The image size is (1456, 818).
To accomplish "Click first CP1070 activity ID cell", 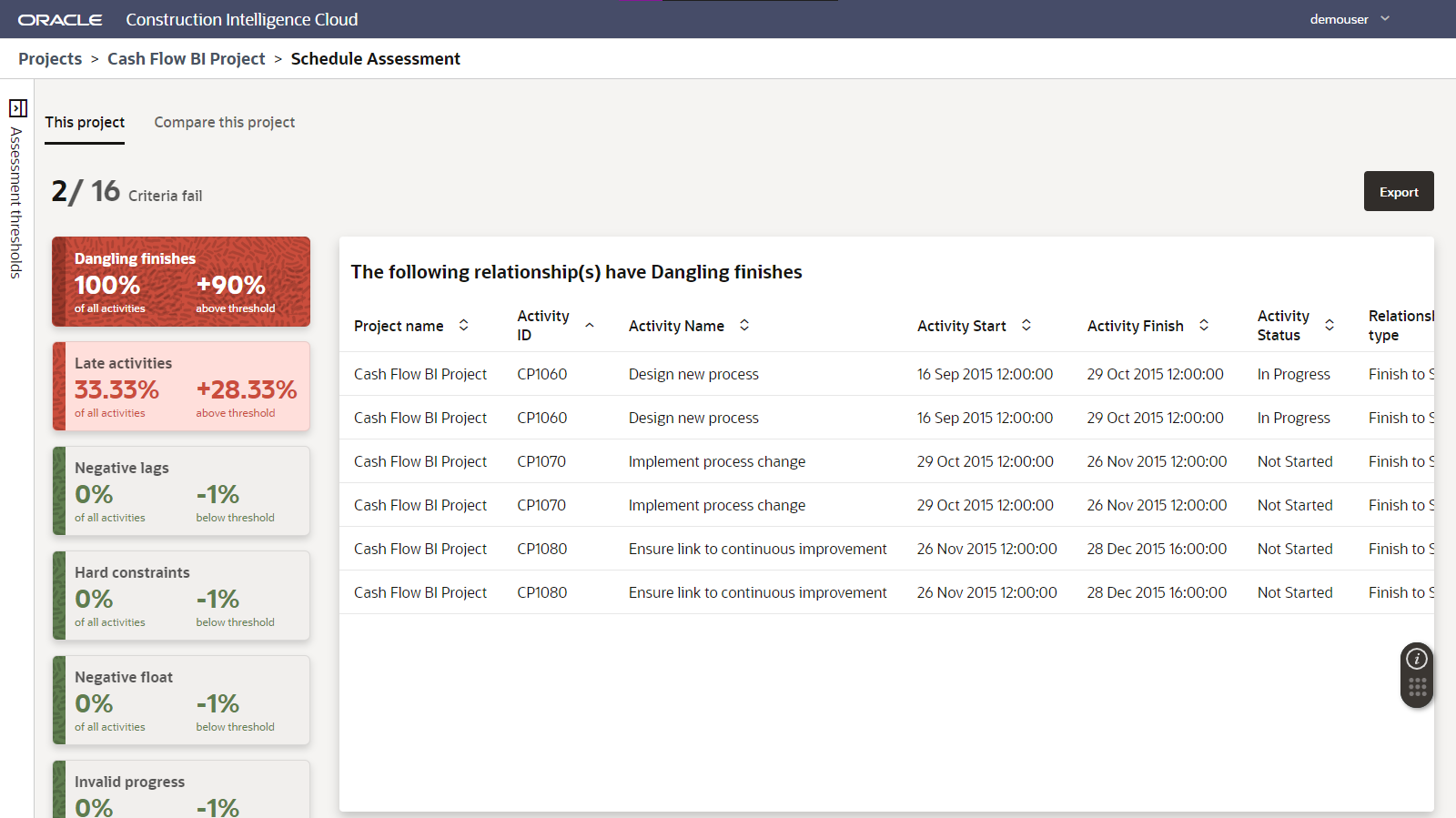I will (x=541, y=461).
